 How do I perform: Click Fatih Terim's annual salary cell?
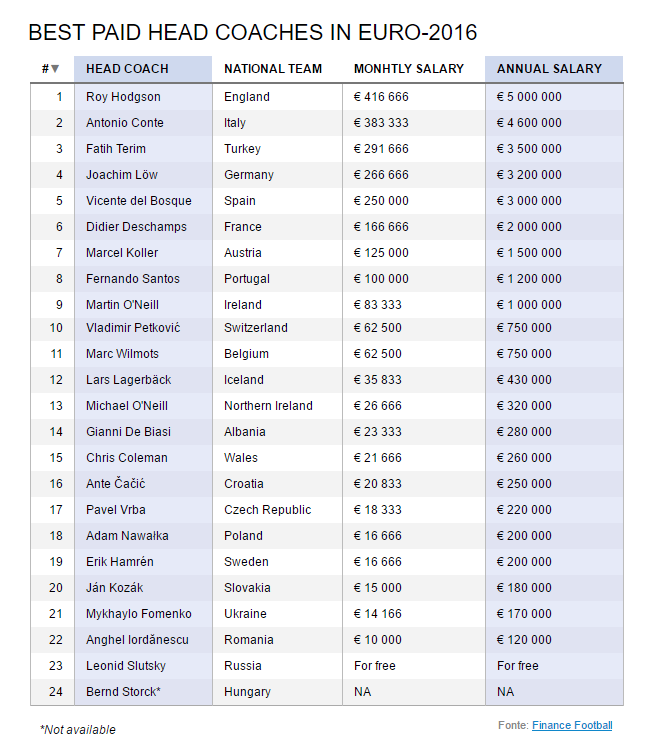point(529,149)
